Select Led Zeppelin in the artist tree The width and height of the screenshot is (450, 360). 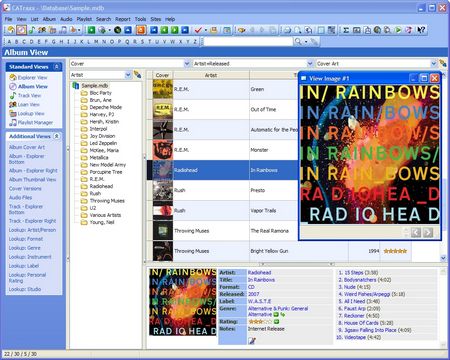click(x=103, y=143)
